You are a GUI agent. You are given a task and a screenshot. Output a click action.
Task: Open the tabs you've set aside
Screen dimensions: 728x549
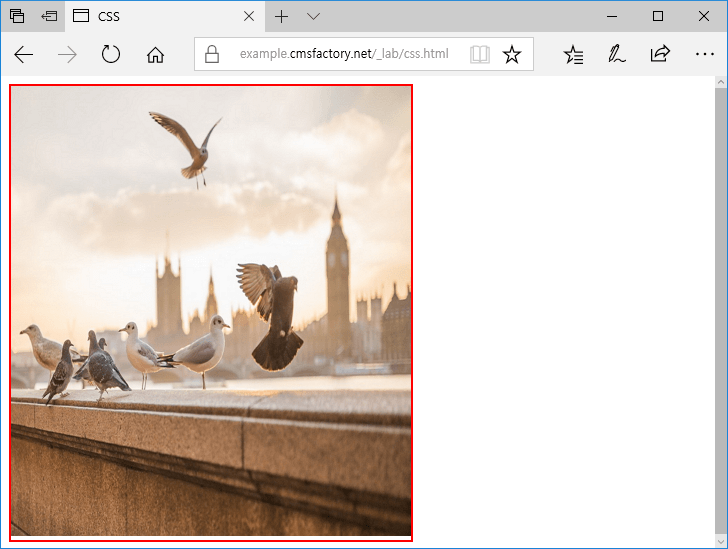coord(17,16)
